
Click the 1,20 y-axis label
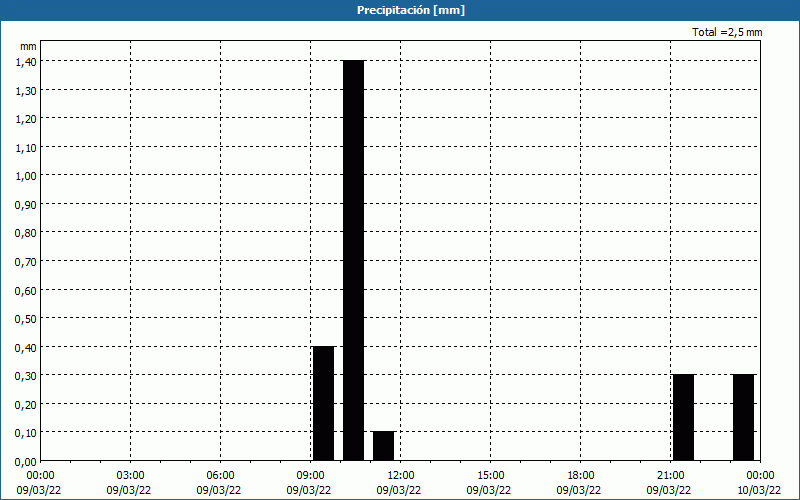26,119
